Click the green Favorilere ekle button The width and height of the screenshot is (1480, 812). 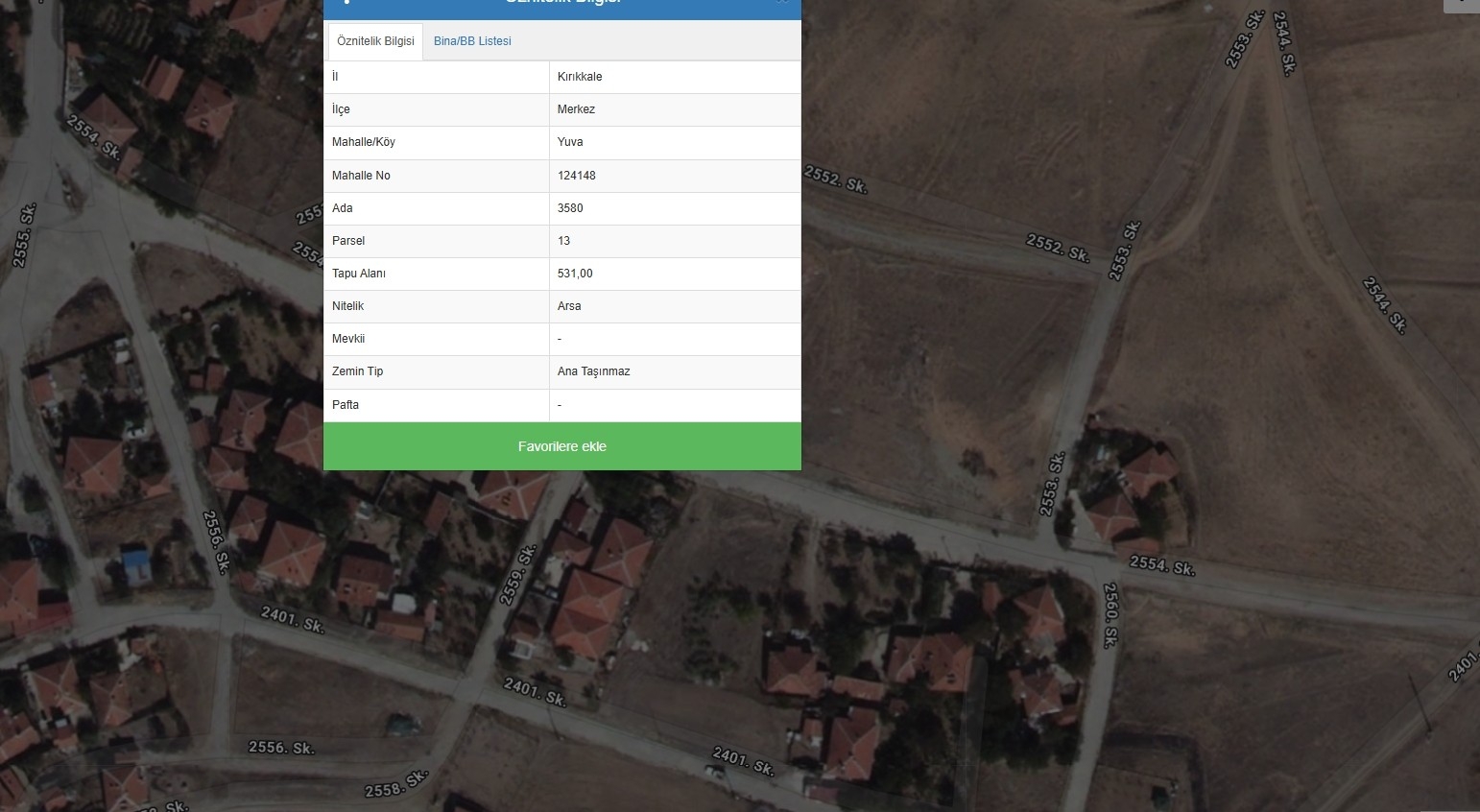coord(562,446)
